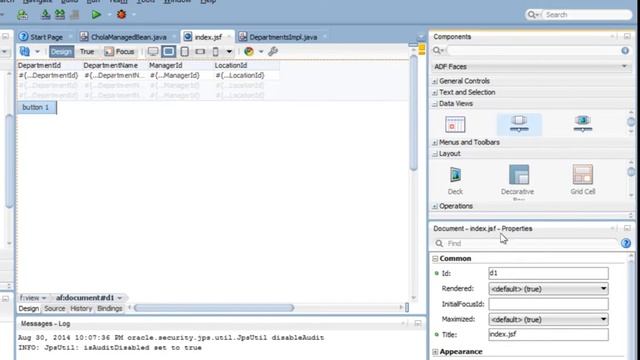Click the LocationId column header
Screen dimensions: 640x360
pyautogui.click(x=231, y=65)
